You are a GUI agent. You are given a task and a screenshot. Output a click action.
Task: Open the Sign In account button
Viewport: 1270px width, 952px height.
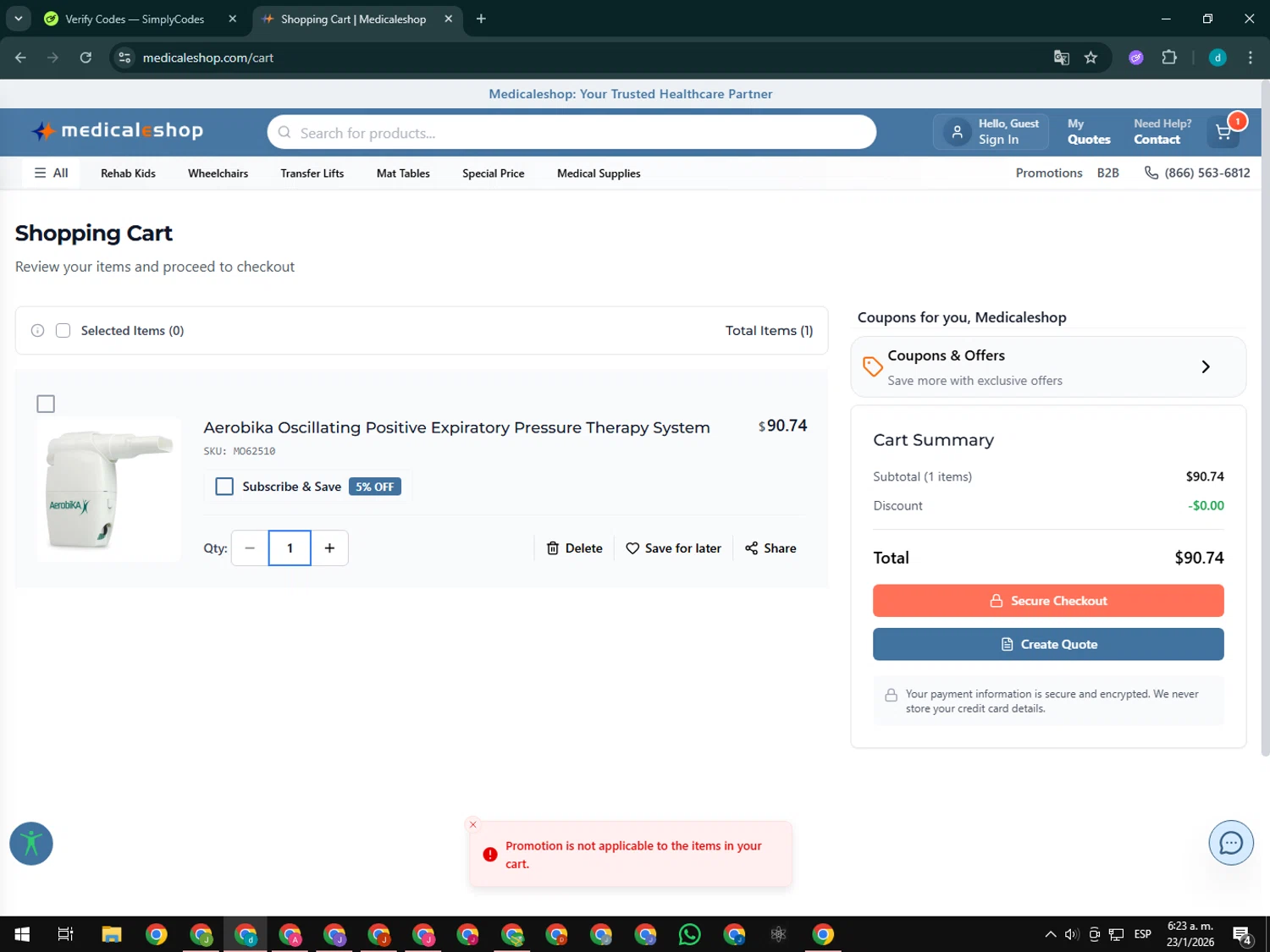(991, 132)
